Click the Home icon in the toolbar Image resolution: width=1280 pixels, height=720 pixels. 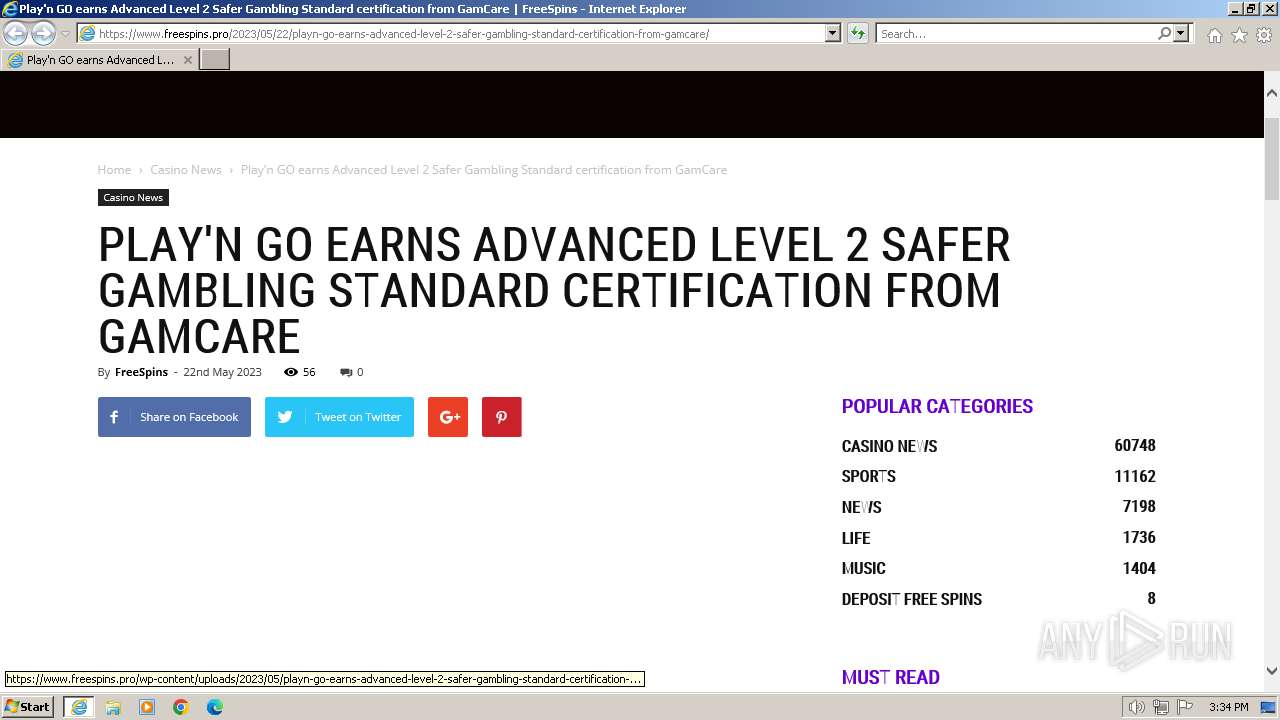click(x=1214, y=35)
